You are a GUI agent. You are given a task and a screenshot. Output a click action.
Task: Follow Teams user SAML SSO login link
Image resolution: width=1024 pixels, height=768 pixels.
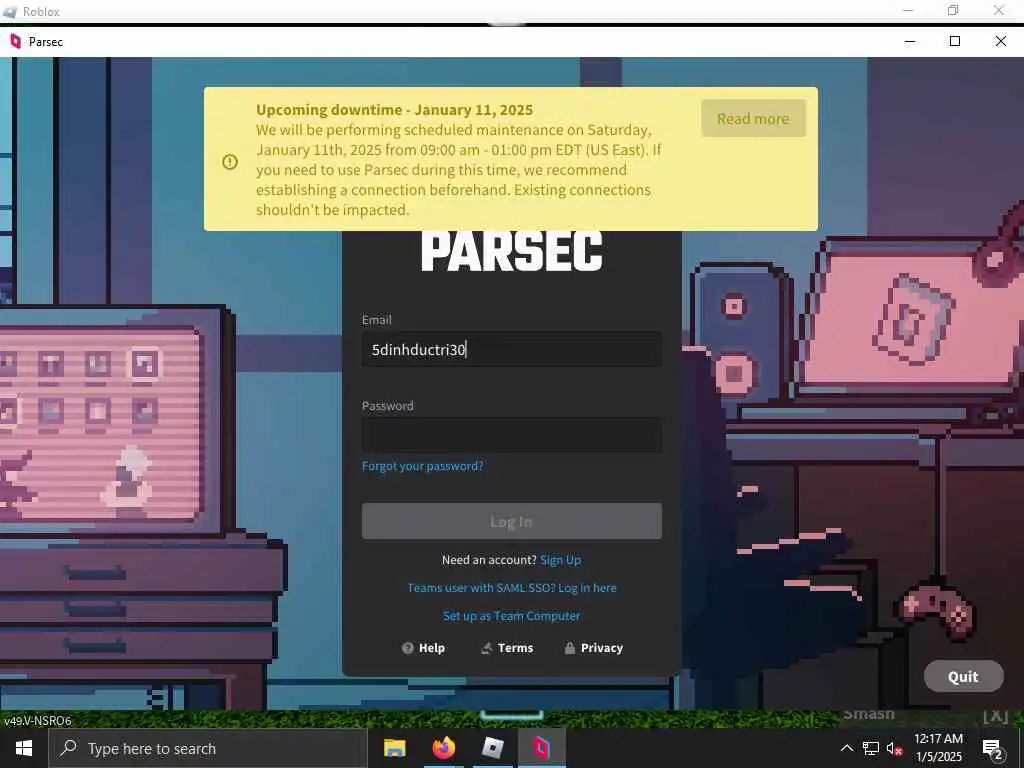[511, 588]
